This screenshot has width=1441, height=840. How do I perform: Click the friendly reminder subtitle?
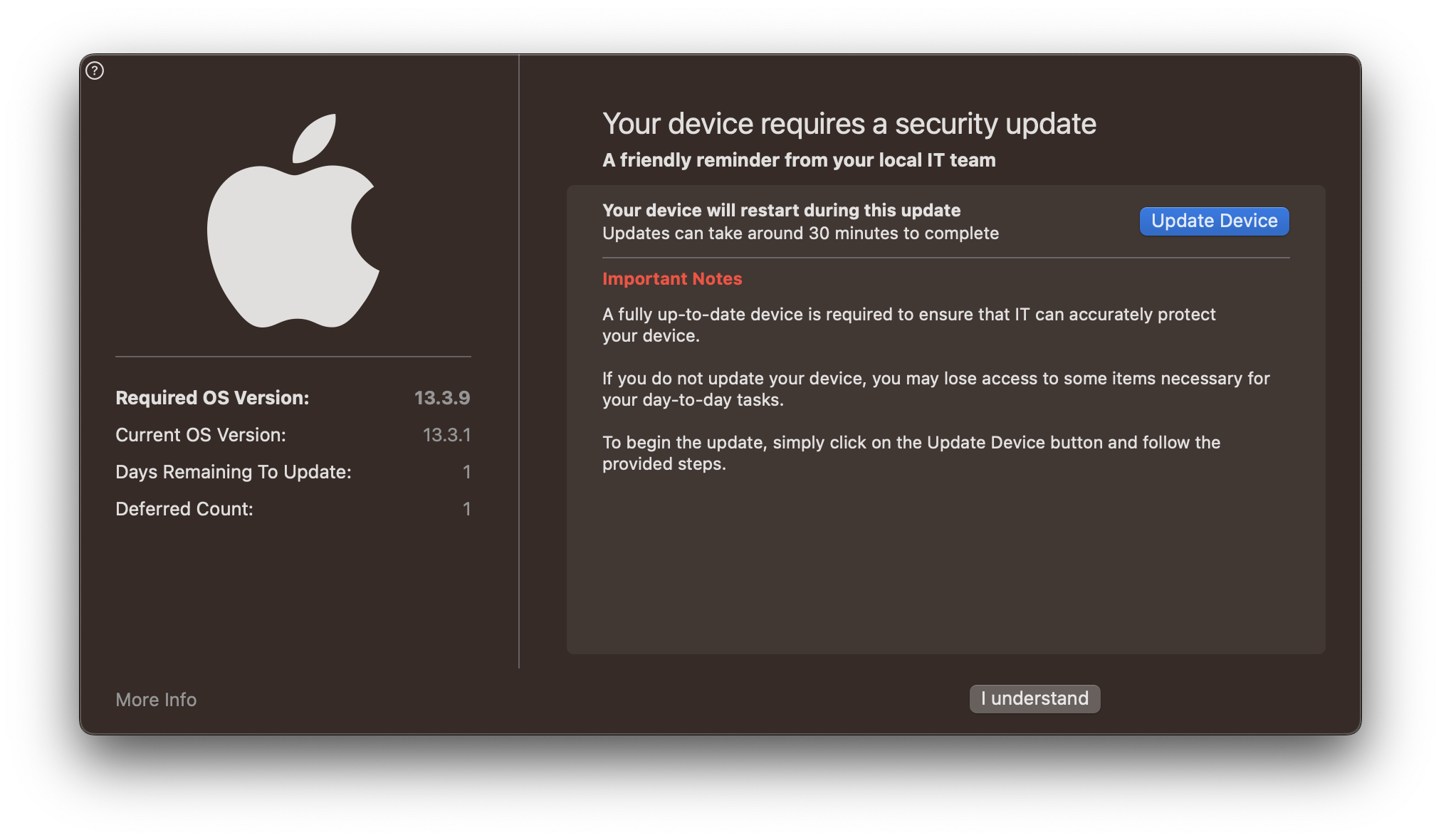click(799, 160)
